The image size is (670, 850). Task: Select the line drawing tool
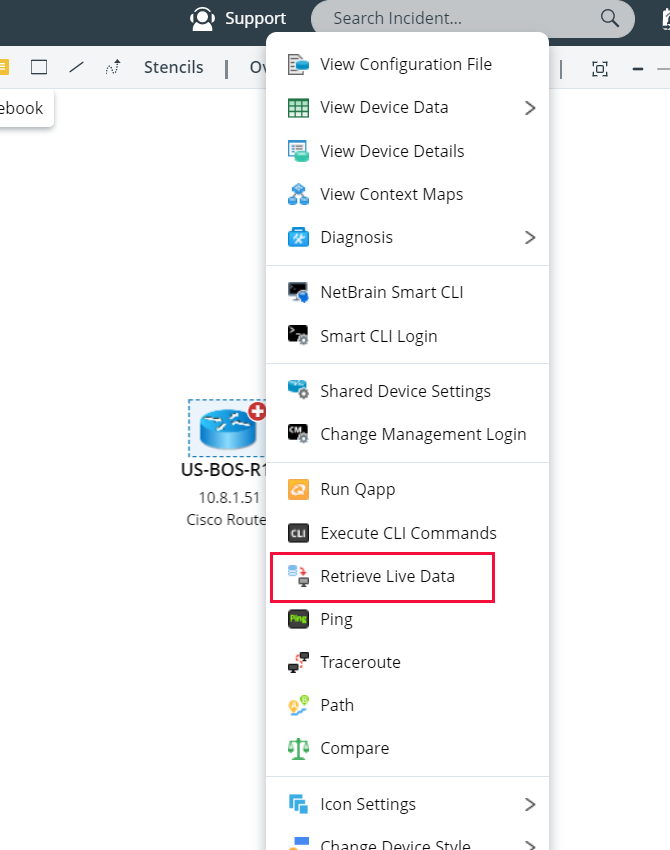click(76, 66)
